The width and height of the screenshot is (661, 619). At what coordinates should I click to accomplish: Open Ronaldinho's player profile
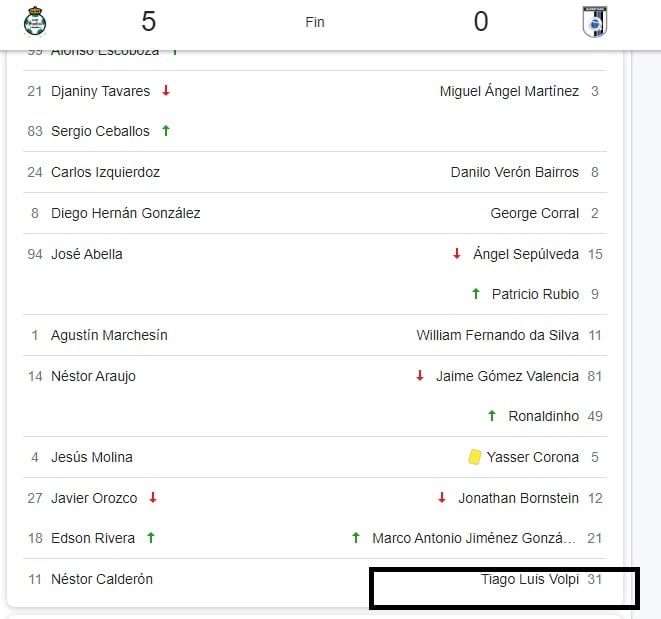point(543,416)
